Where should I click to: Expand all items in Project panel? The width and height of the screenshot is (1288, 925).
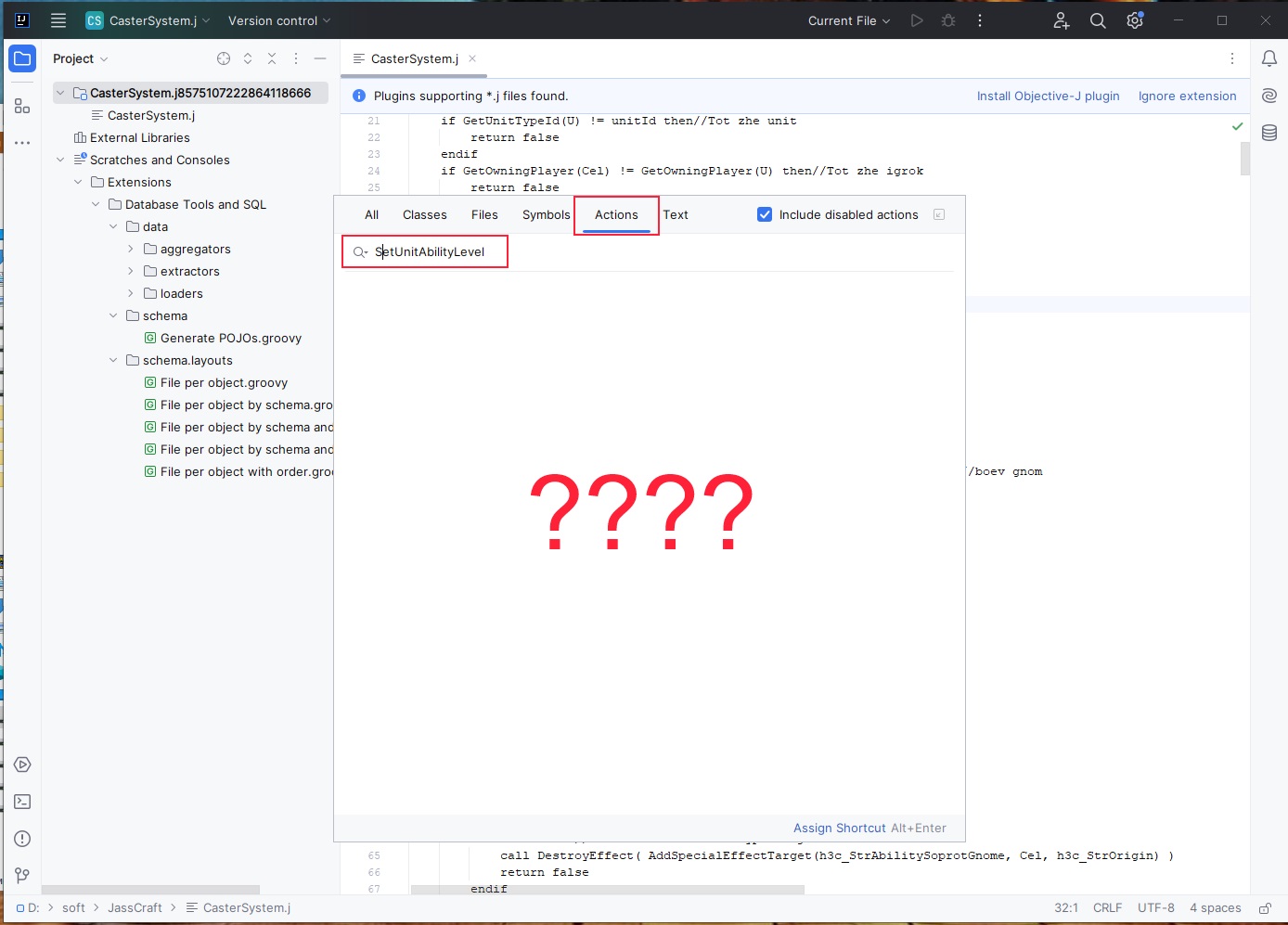(x=248, y=58)
